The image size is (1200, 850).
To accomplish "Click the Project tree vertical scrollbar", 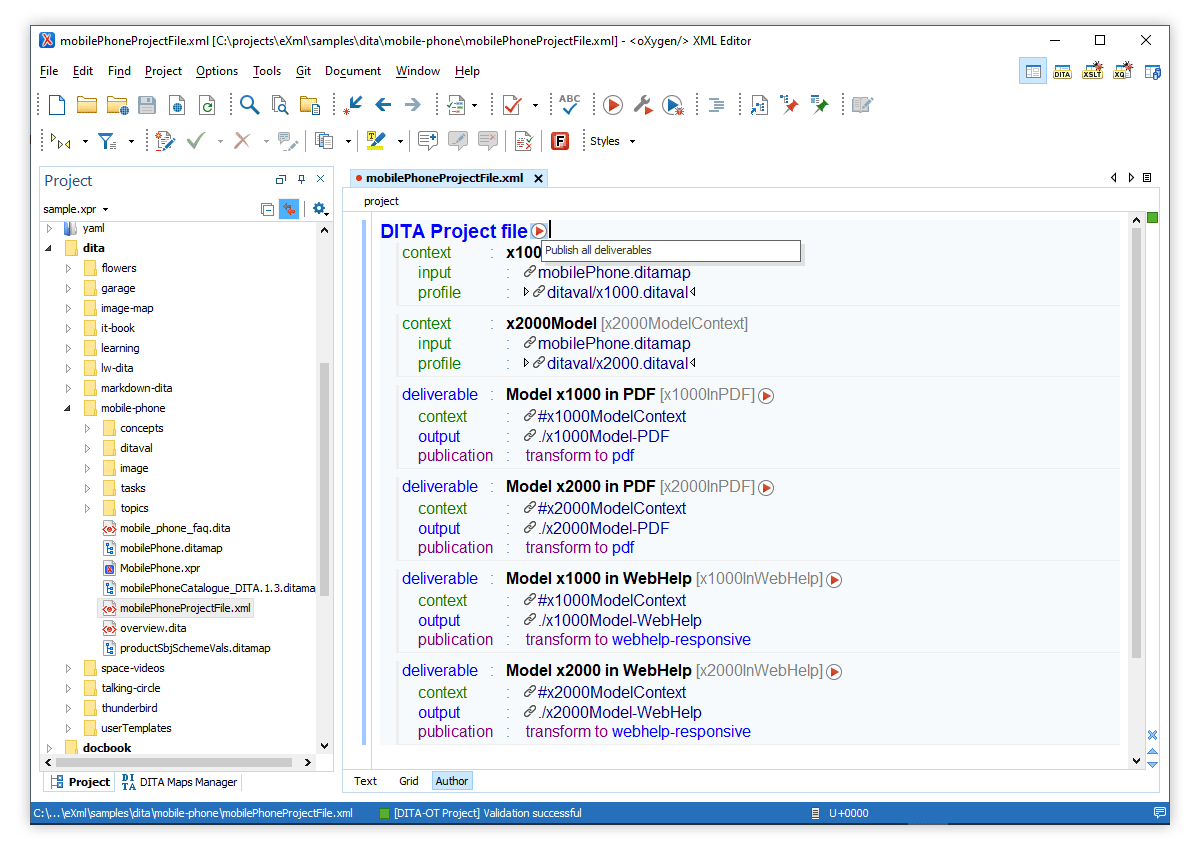I will [x=324, y=480].
